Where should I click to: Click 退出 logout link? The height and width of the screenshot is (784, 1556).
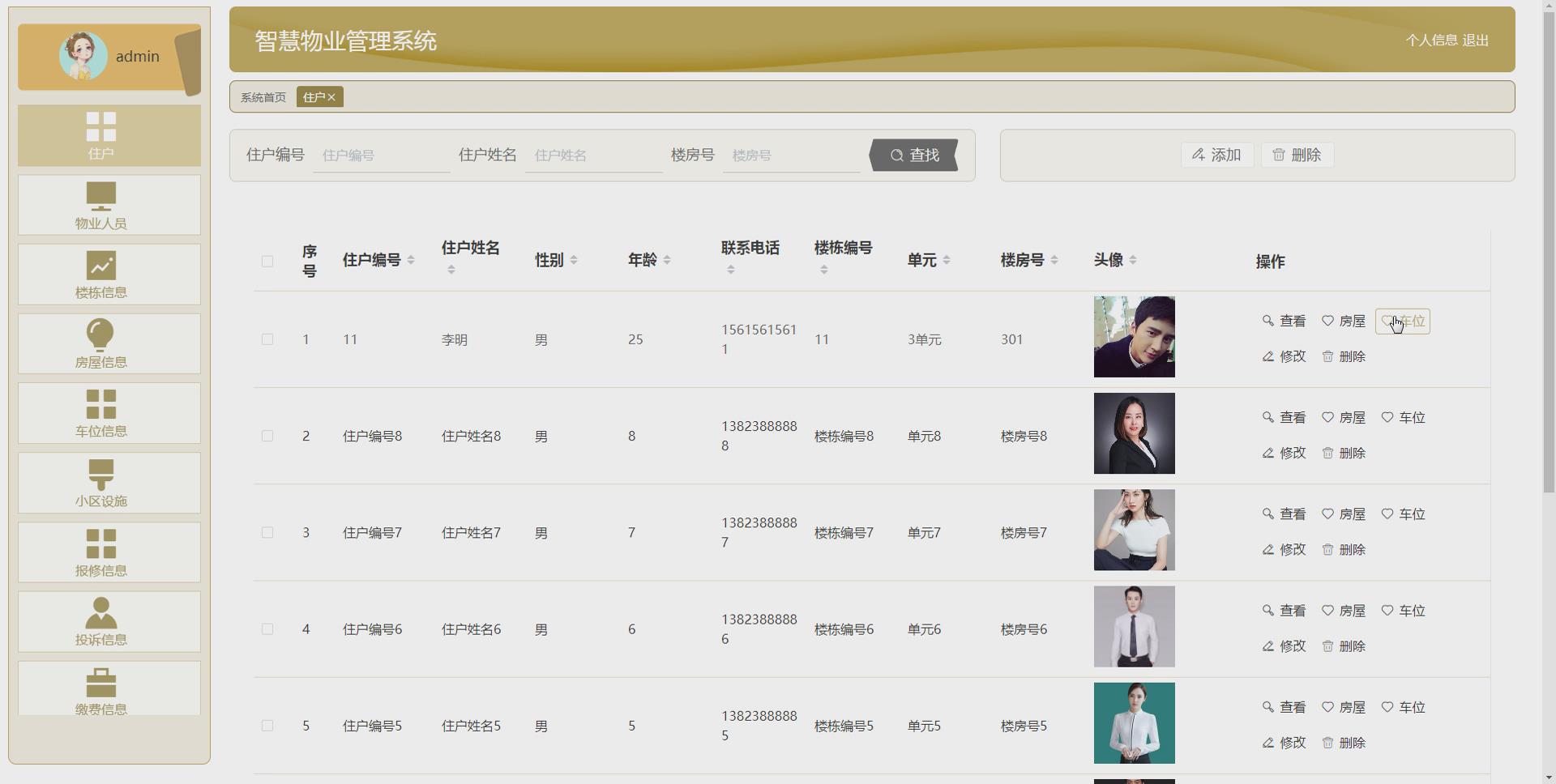pos(1476,40)
